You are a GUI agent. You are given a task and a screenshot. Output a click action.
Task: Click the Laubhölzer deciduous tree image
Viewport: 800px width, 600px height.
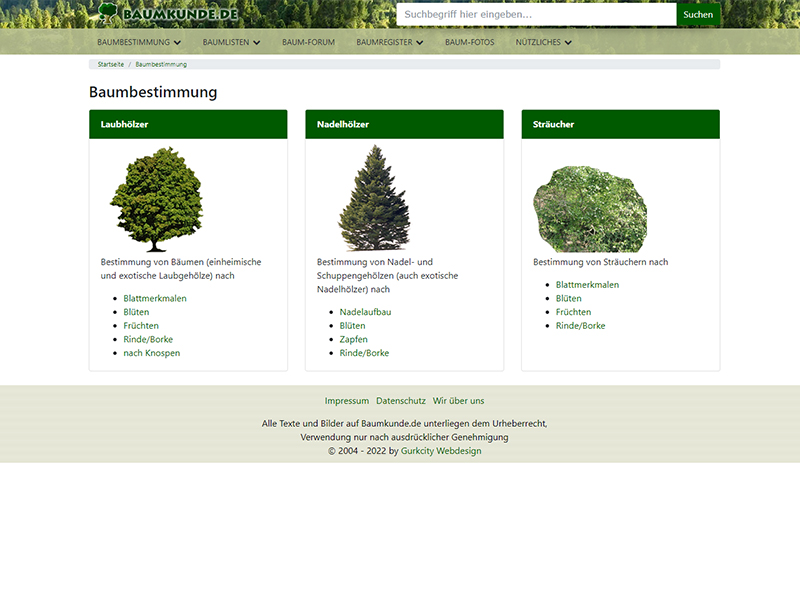[x=155, y=199]
